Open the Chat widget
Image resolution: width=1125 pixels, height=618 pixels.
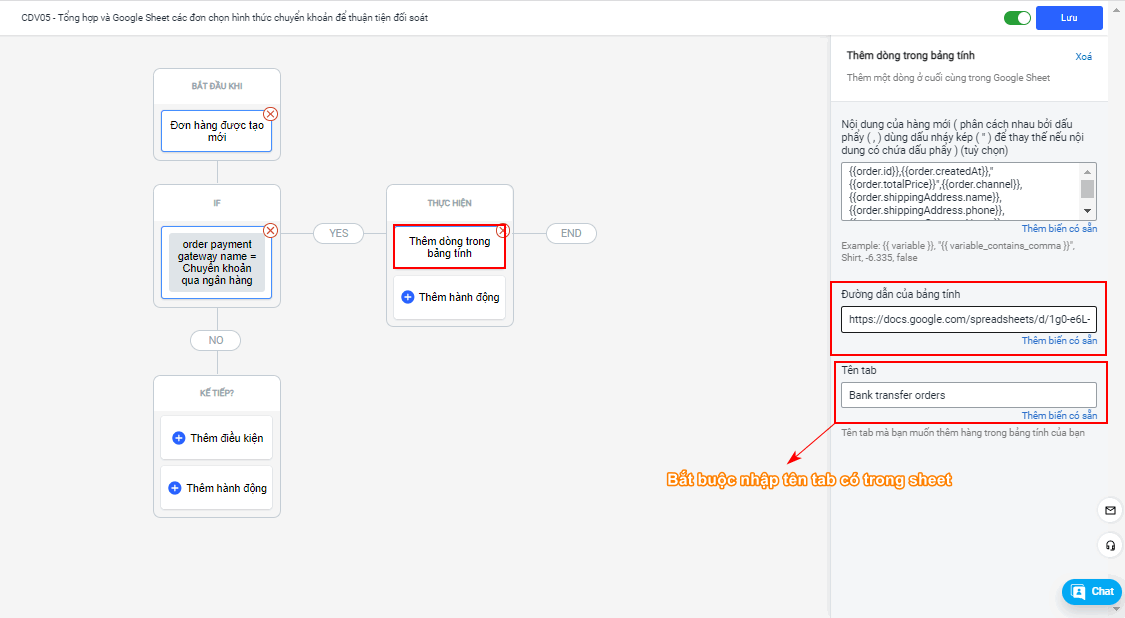pyautogui.click(x=1092, y=592)
